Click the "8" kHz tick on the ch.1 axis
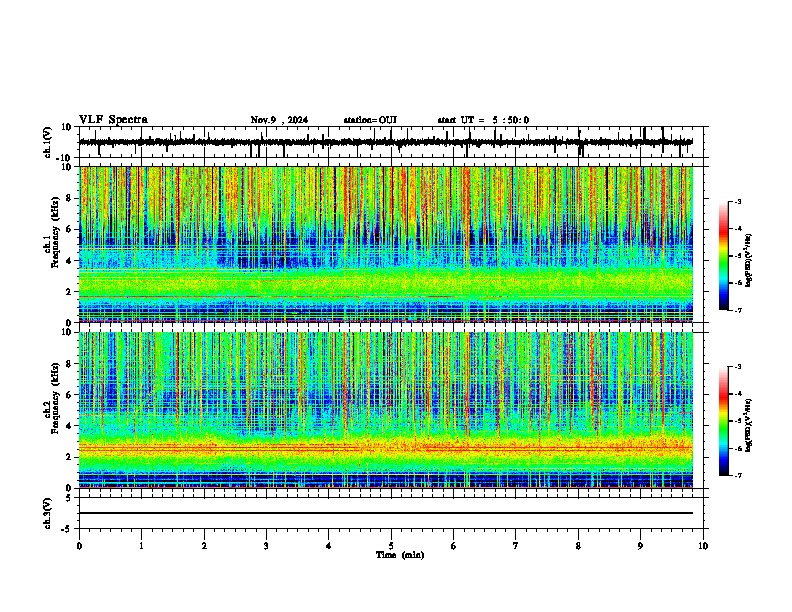Image resolution: width=792 pixels, height=612 pixels. tap(69, 198)
